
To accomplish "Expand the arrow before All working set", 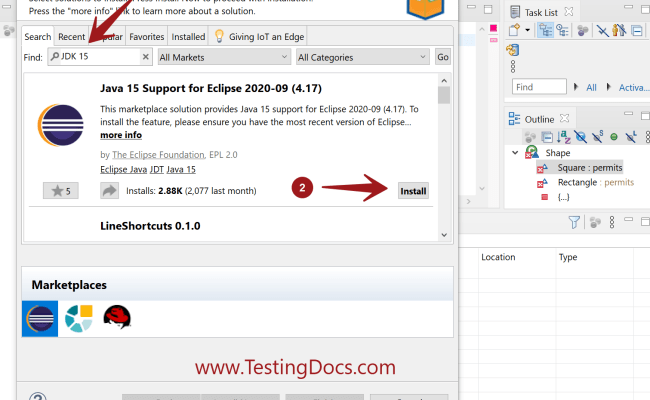I will [x=576, y=87].
